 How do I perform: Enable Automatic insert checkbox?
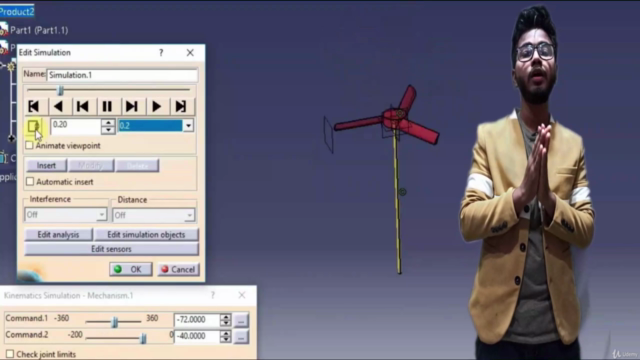30,181
